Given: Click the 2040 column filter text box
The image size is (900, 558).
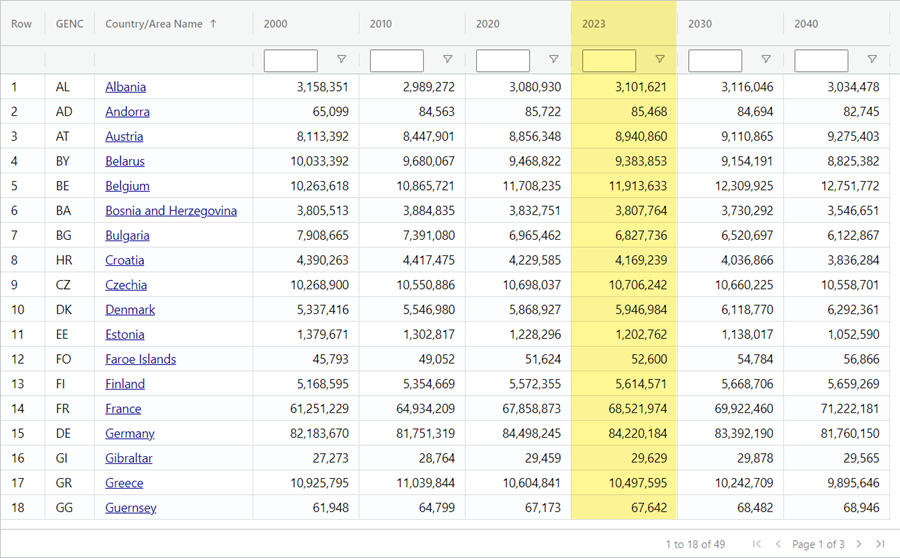Looking at the screenshot, I should (821, 60).
